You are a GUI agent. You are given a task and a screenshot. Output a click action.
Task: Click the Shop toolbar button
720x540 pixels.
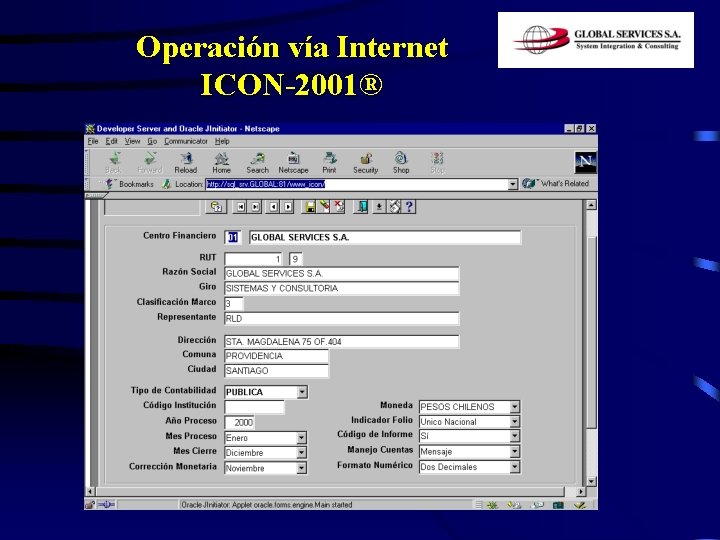pyautogui.click(x=401, y=163)
